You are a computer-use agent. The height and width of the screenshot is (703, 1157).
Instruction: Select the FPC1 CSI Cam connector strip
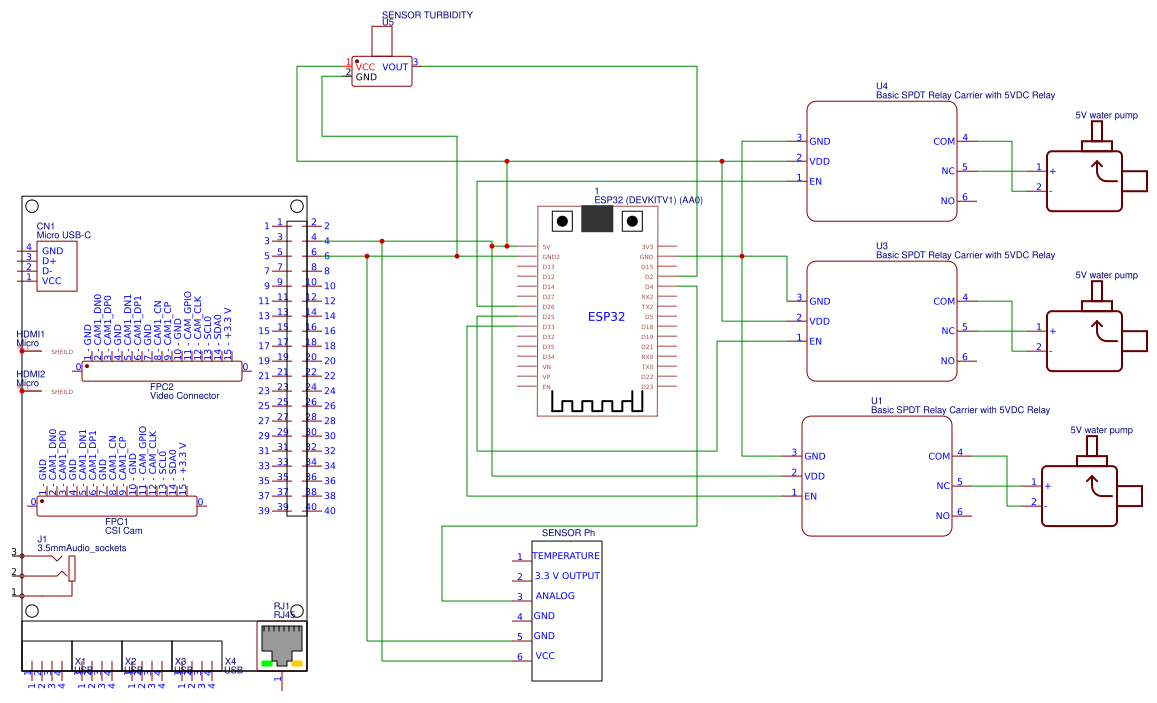[x=117, y=507]
